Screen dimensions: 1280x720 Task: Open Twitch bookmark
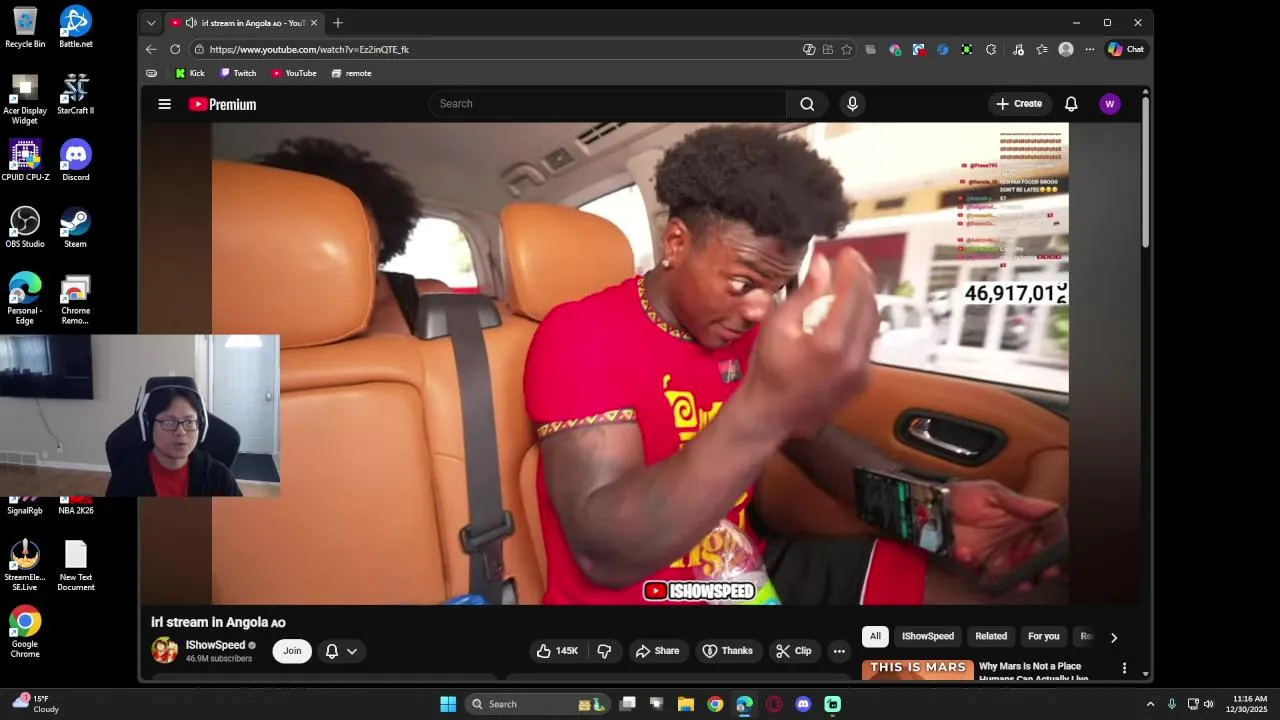tap(238, 73)
